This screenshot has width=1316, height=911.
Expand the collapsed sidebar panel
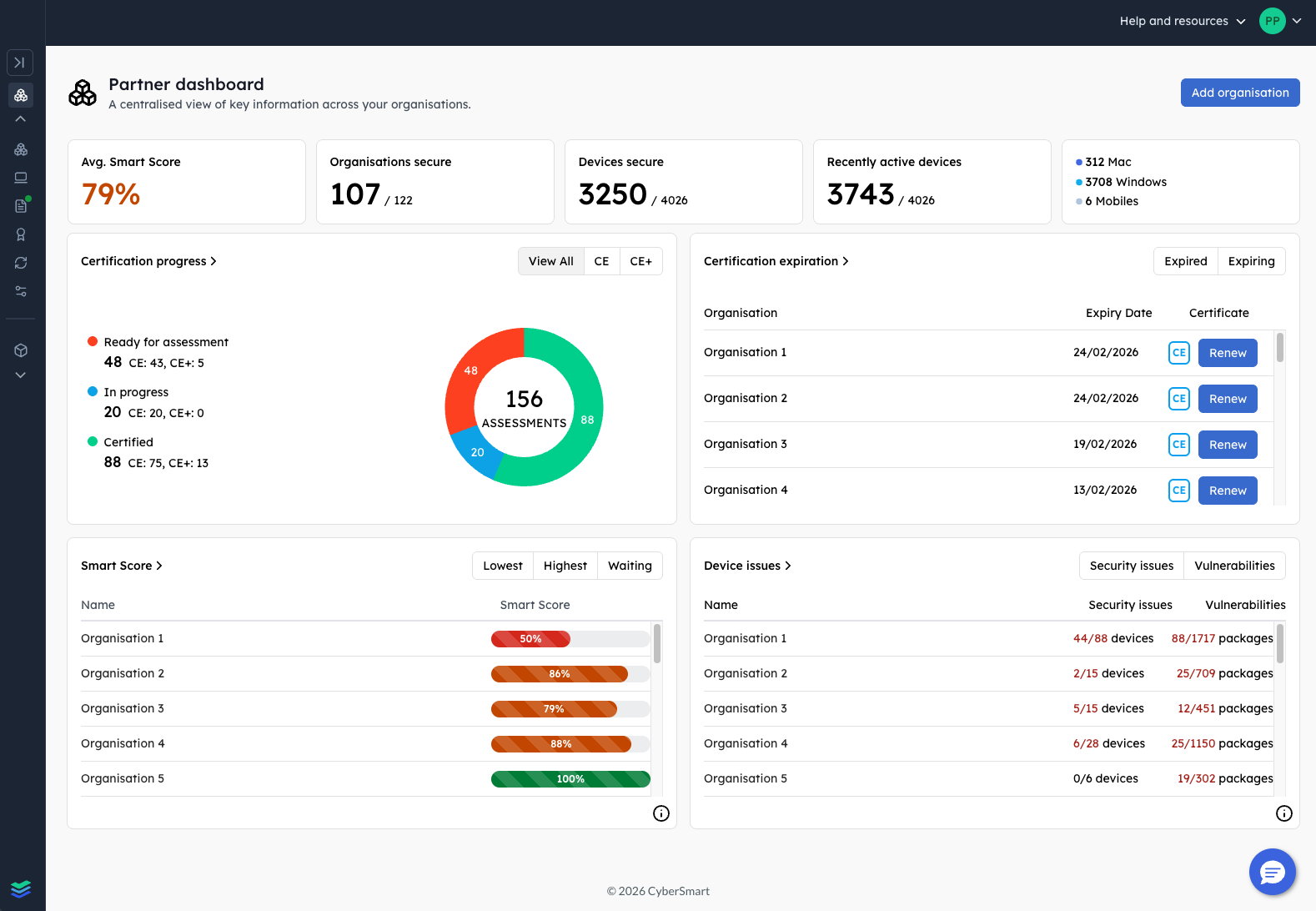[x=20, y=63]
